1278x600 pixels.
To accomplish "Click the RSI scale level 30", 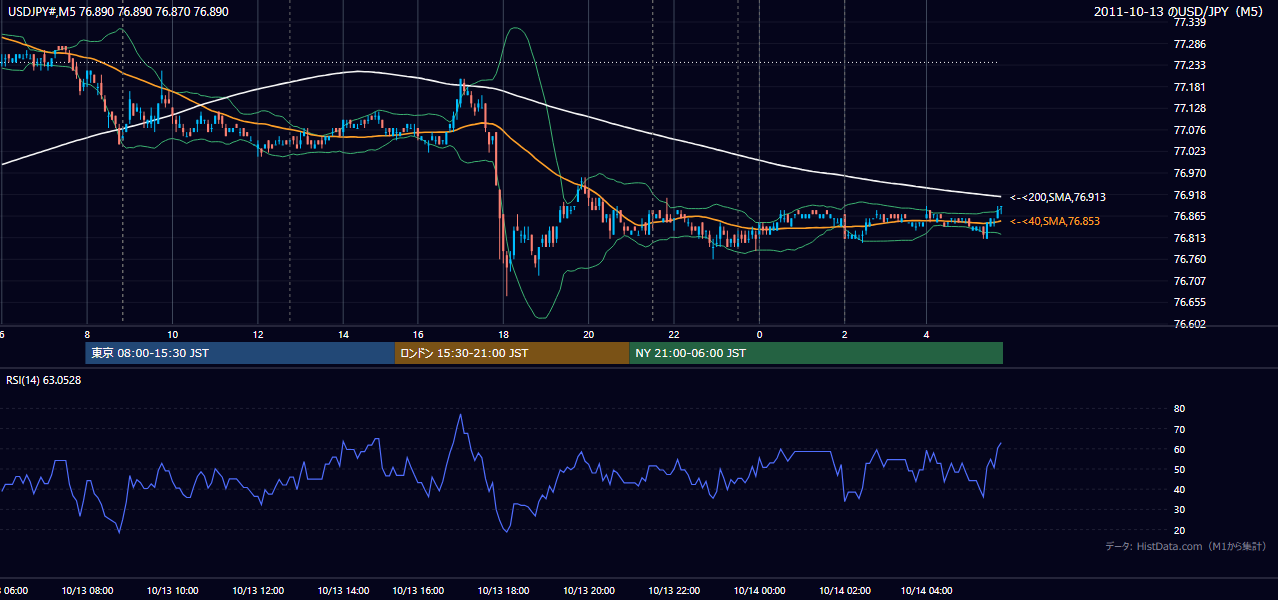I will (1179, 509).
